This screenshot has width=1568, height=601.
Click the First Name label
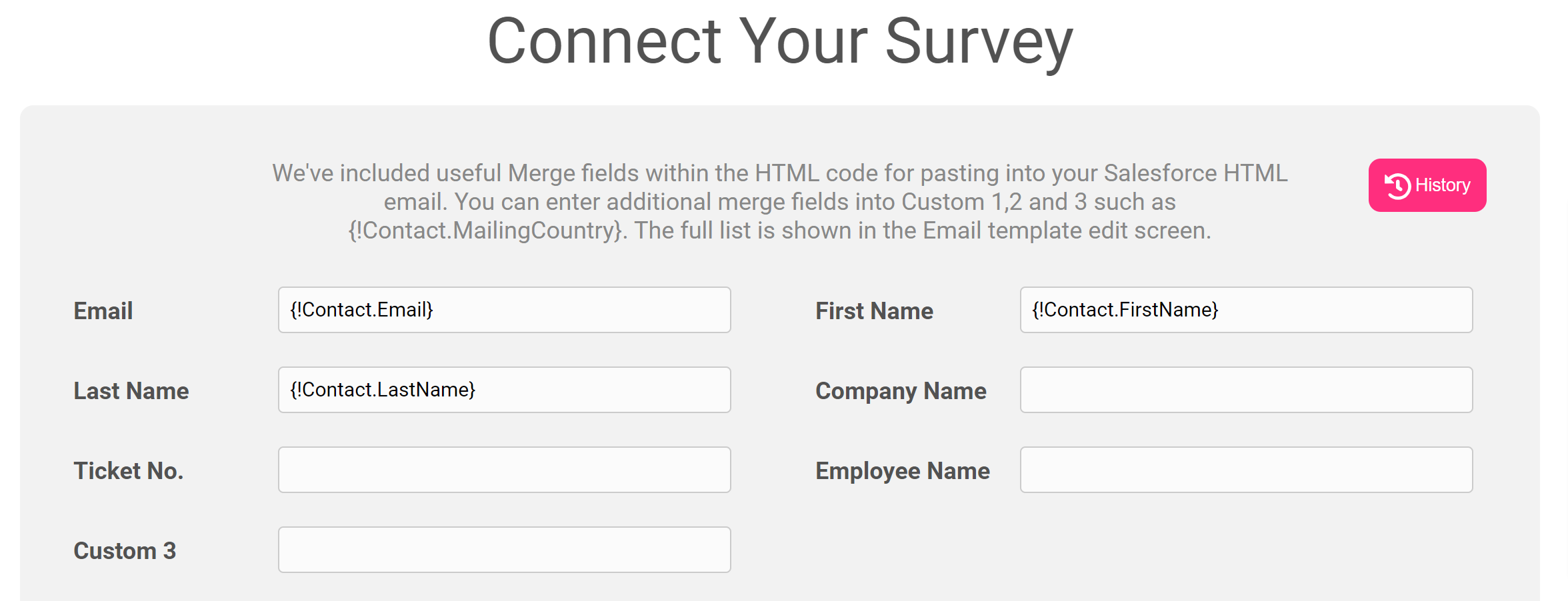[875, 311]
